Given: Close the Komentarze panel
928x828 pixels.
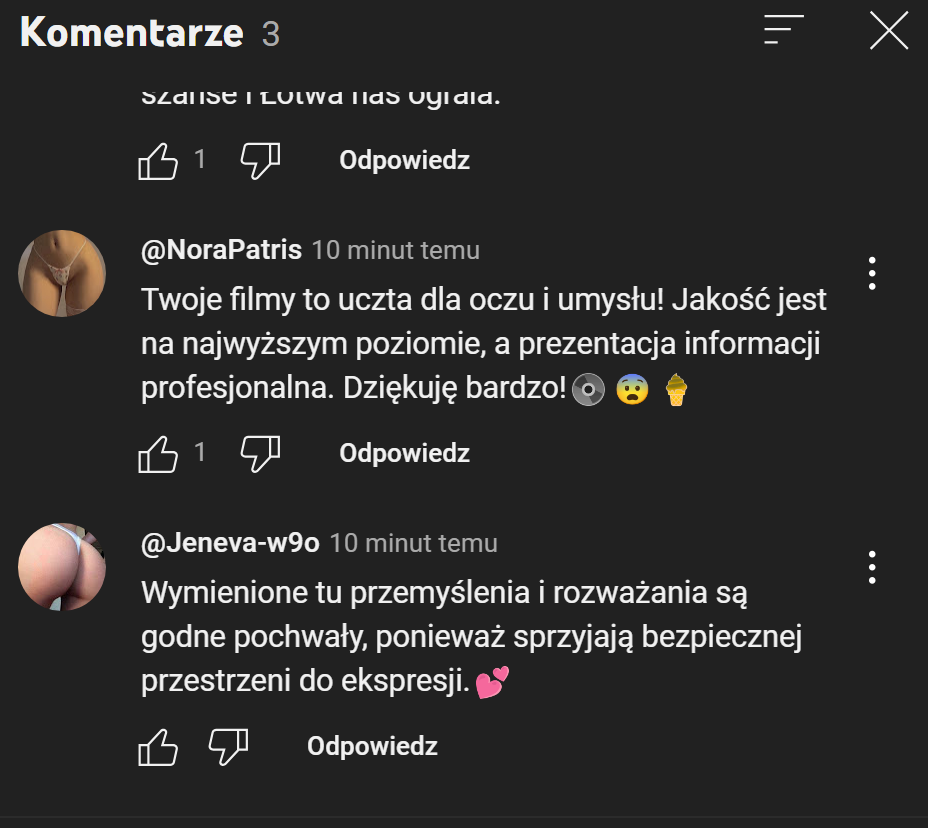Looking at the screenshot, I should point(888,30).
